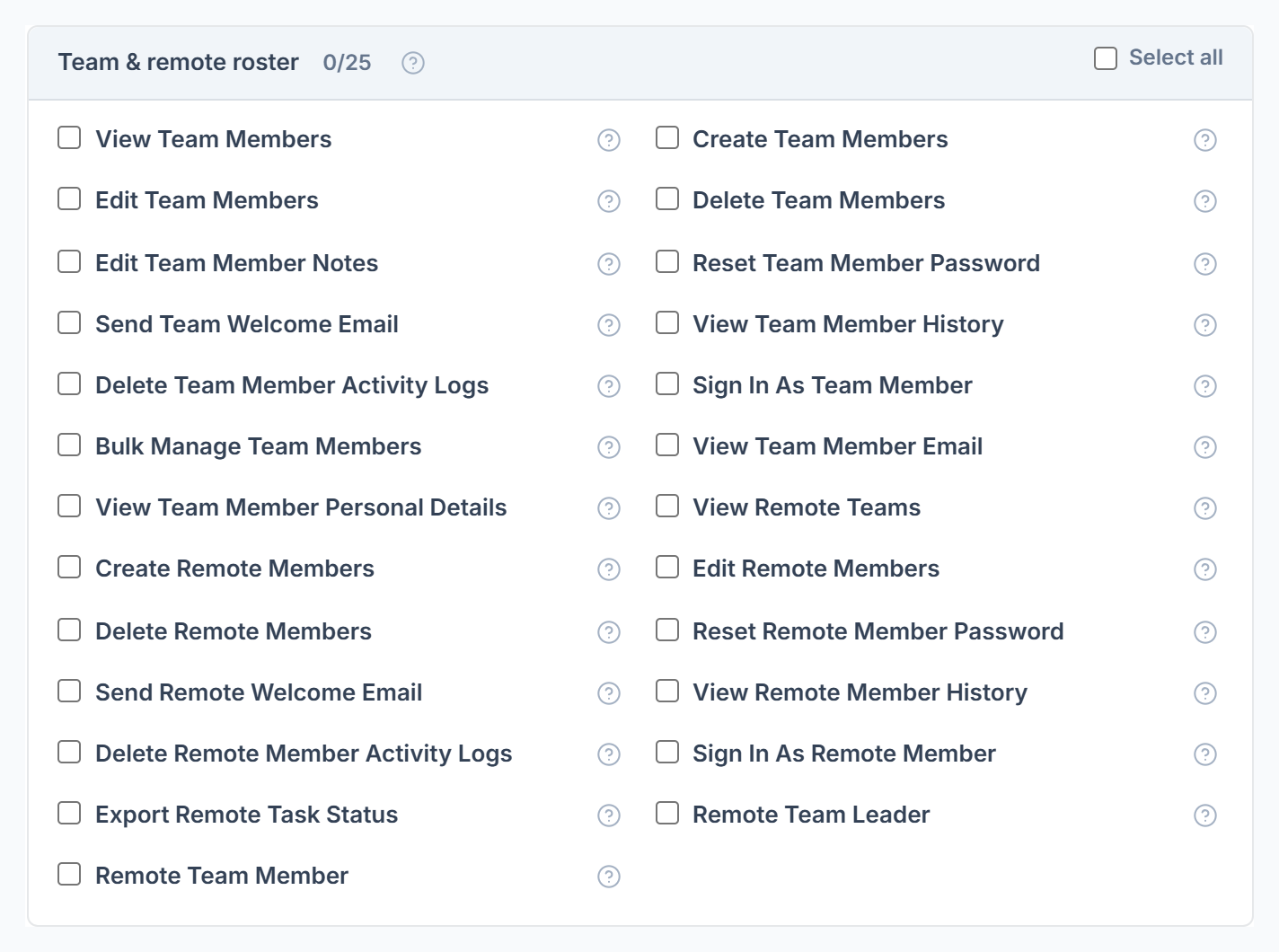The width and height of the screenshot is (1279, 952).
Task: Click help icon for Sign In As Team Member
Action: coord(1205,386)
